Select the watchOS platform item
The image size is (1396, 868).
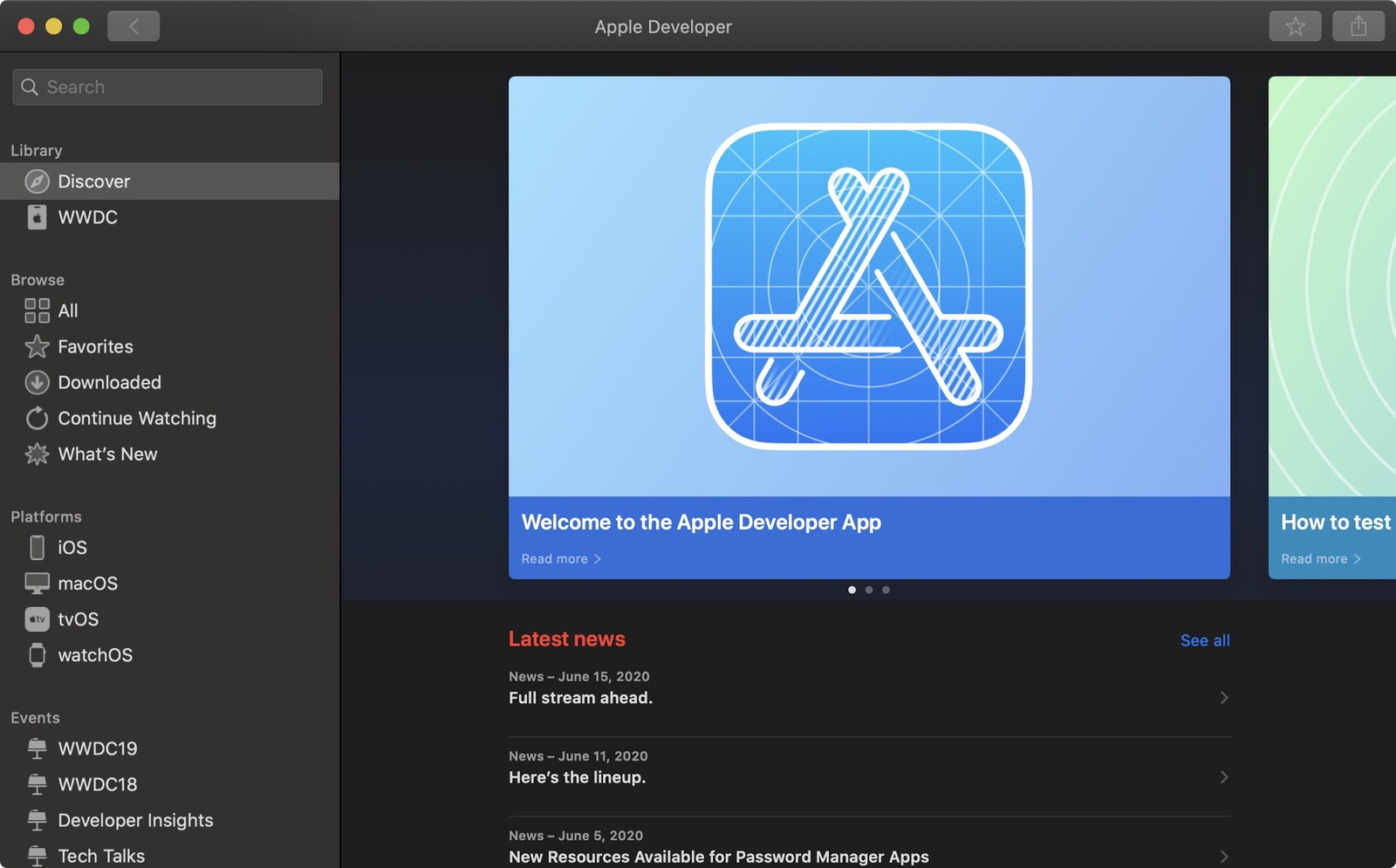coord(94,655)
